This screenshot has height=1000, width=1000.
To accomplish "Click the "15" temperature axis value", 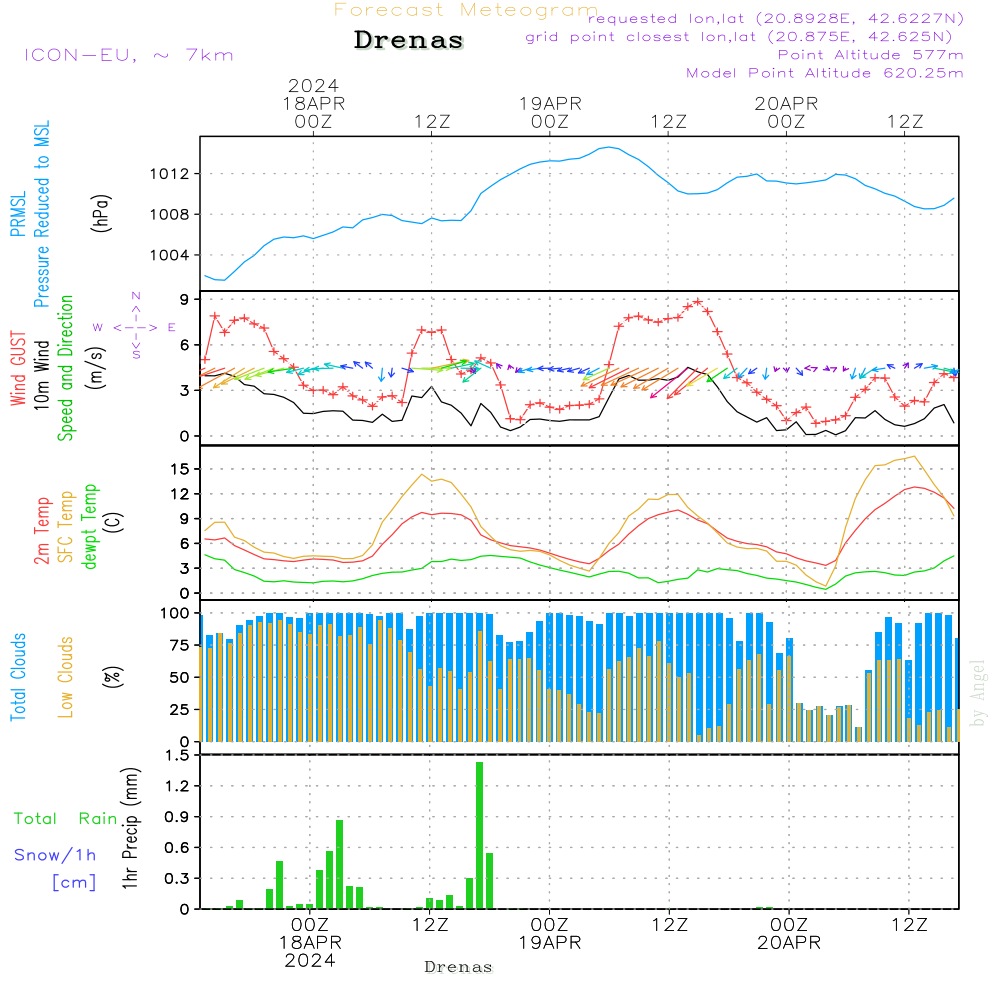I will pos(180,469).
